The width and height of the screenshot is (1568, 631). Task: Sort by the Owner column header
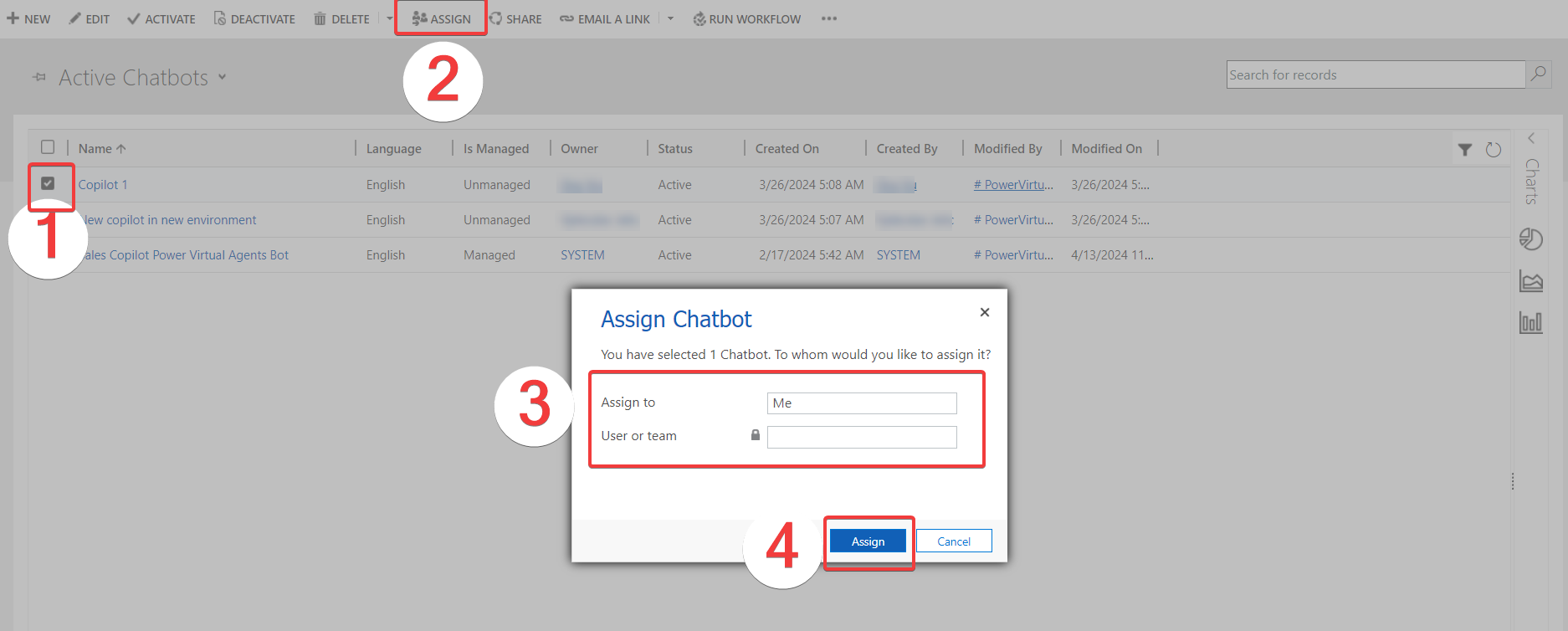click(x=579, y=148)
